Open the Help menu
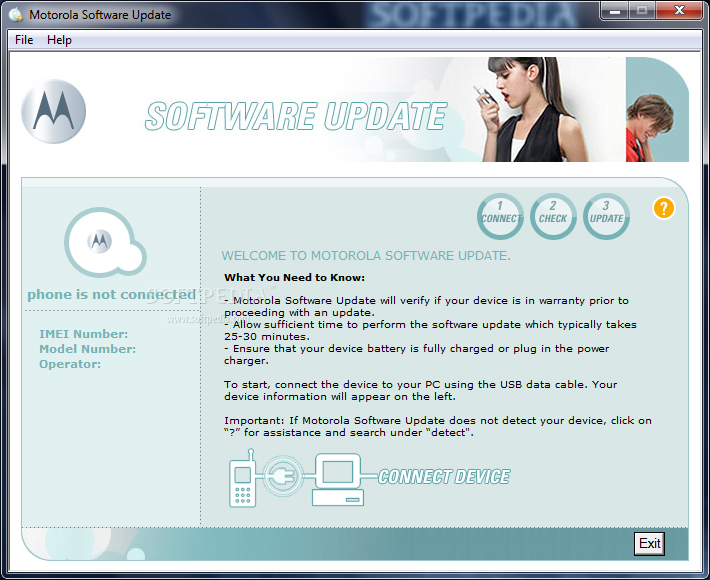Image resolution: width=710 pixels, height=580 pixels. 59,40
